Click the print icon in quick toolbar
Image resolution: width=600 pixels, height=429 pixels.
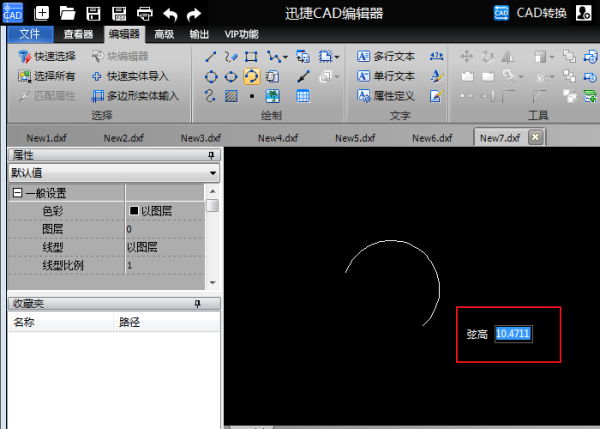pyautogui.click(x=144, y=13)
